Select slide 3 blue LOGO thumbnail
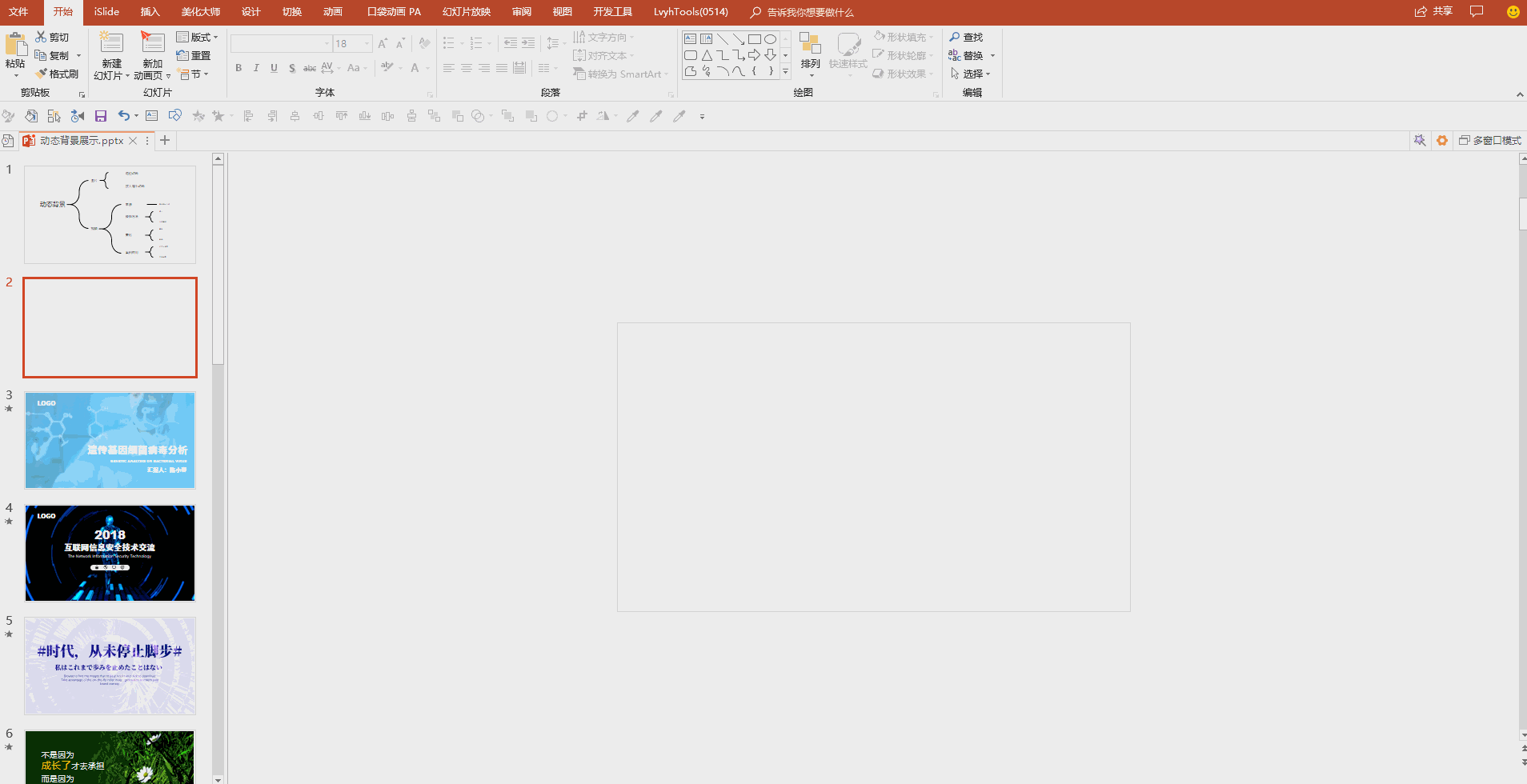1527x784 pixels. [110, 440]
